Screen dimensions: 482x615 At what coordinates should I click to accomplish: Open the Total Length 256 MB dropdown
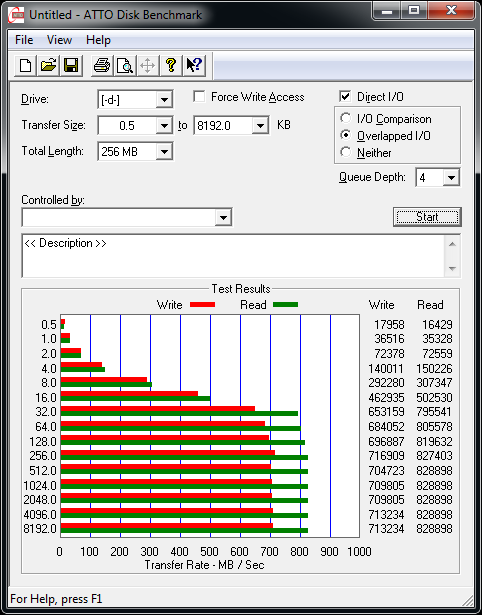(164, 151)
